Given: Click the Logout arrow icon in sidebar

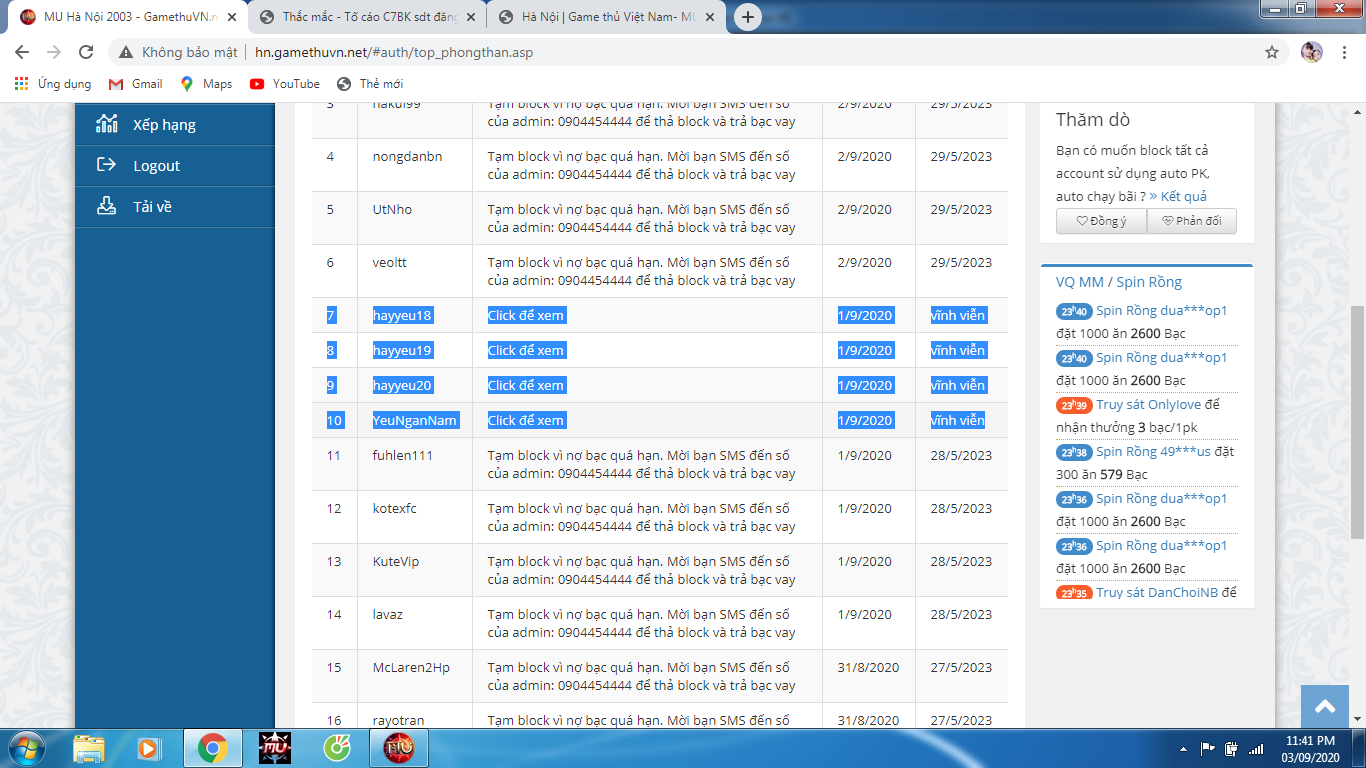Looking at the screenshot, I should [x=107, y=165].
